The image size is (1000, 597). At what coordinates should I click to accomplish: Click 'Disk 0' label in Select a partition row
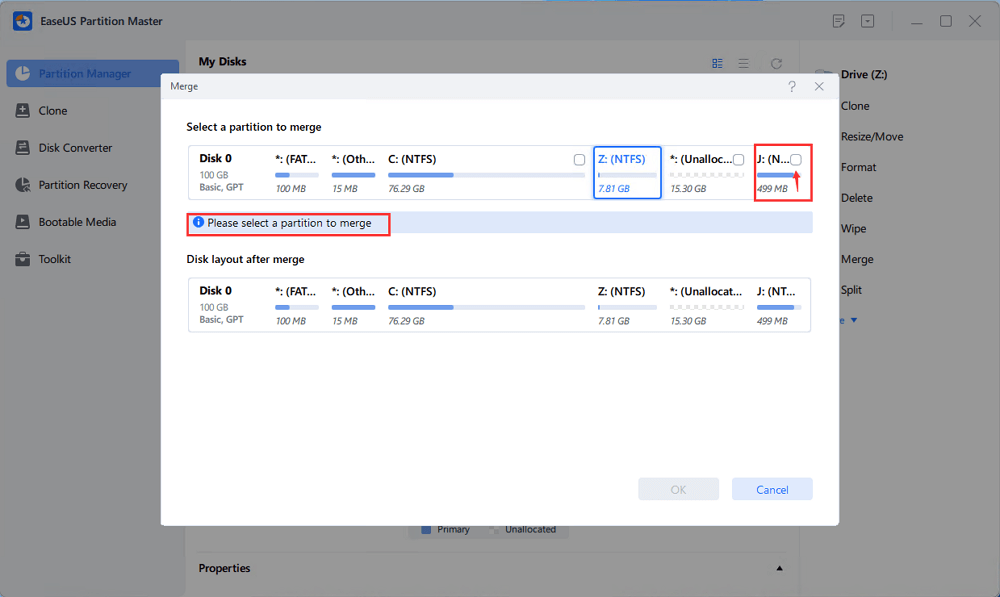pos(215,158)
